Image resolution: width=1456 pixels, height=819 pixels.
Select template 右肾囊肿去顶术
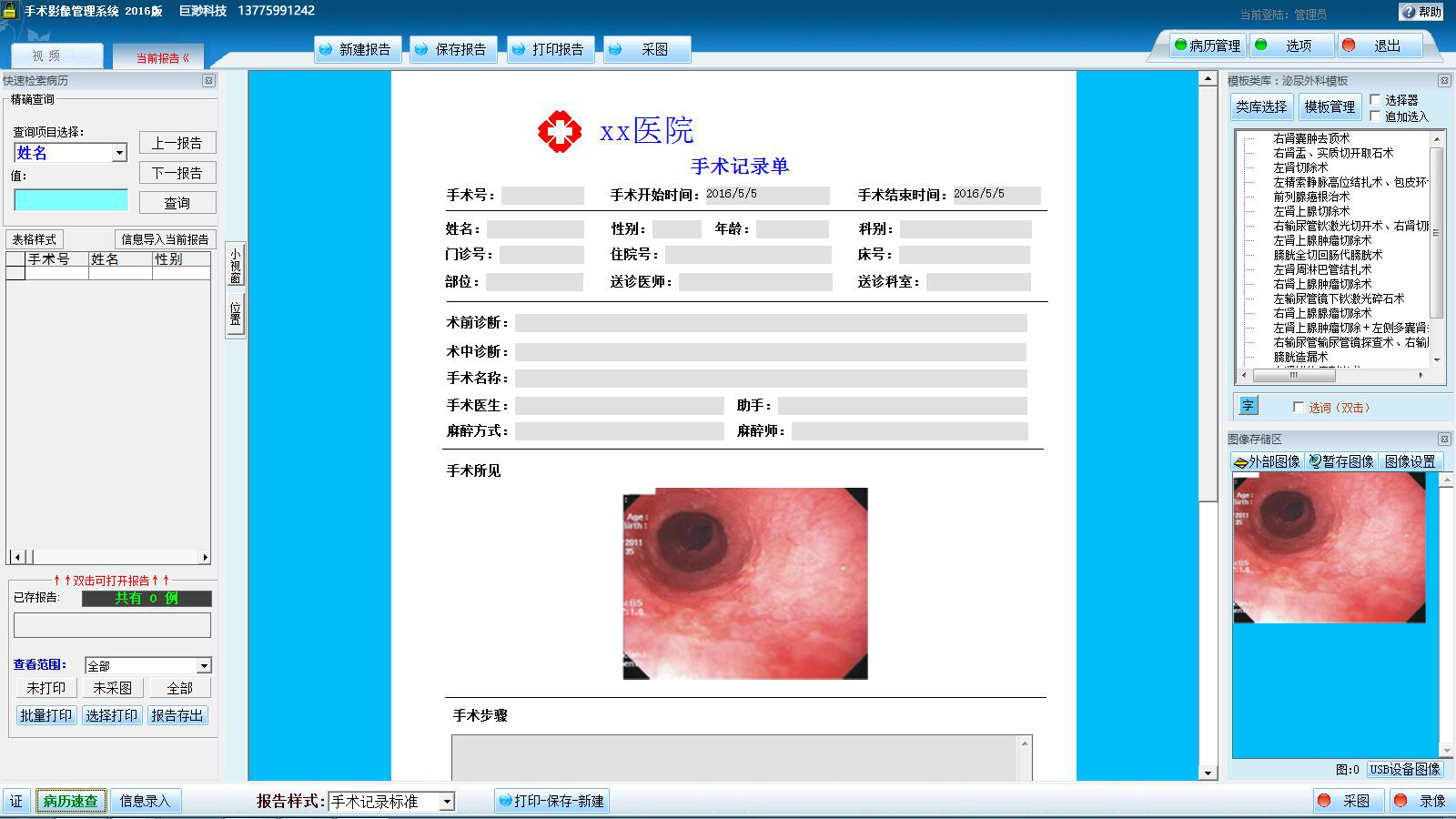[x=1311, y=138]
